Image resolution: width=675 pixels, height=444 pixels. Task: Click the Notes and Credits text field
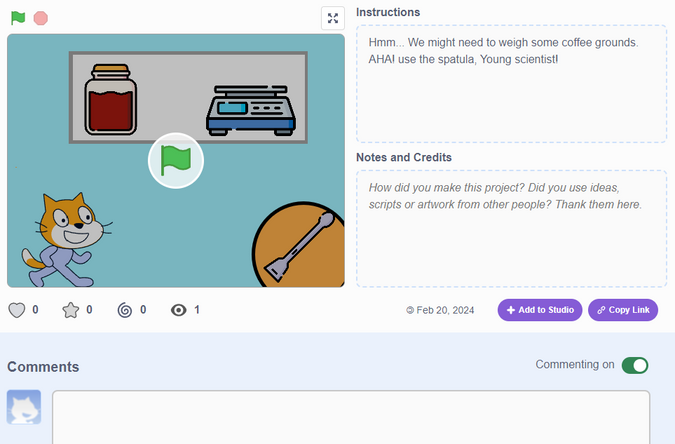click(x=511, y=229)
